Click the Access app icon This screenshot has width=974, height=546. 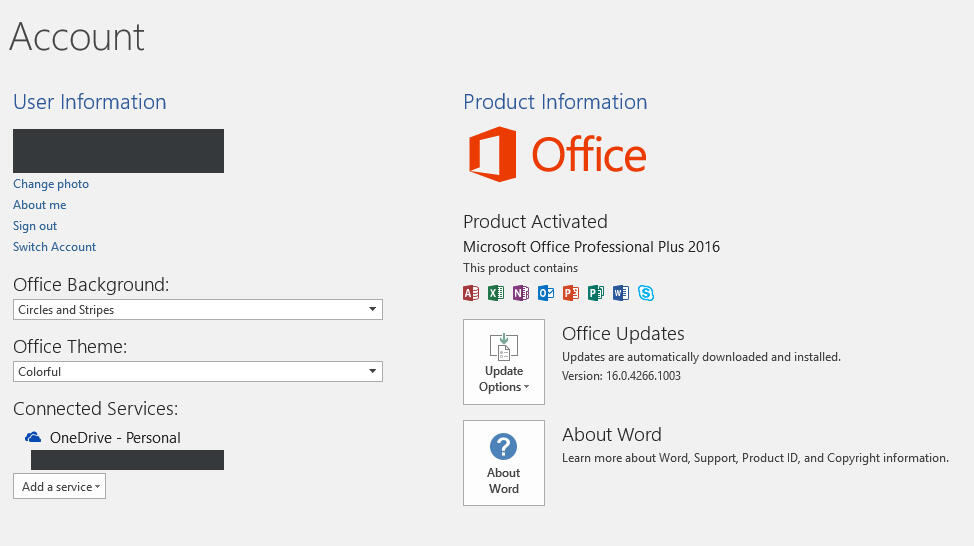tap(471, 293)
